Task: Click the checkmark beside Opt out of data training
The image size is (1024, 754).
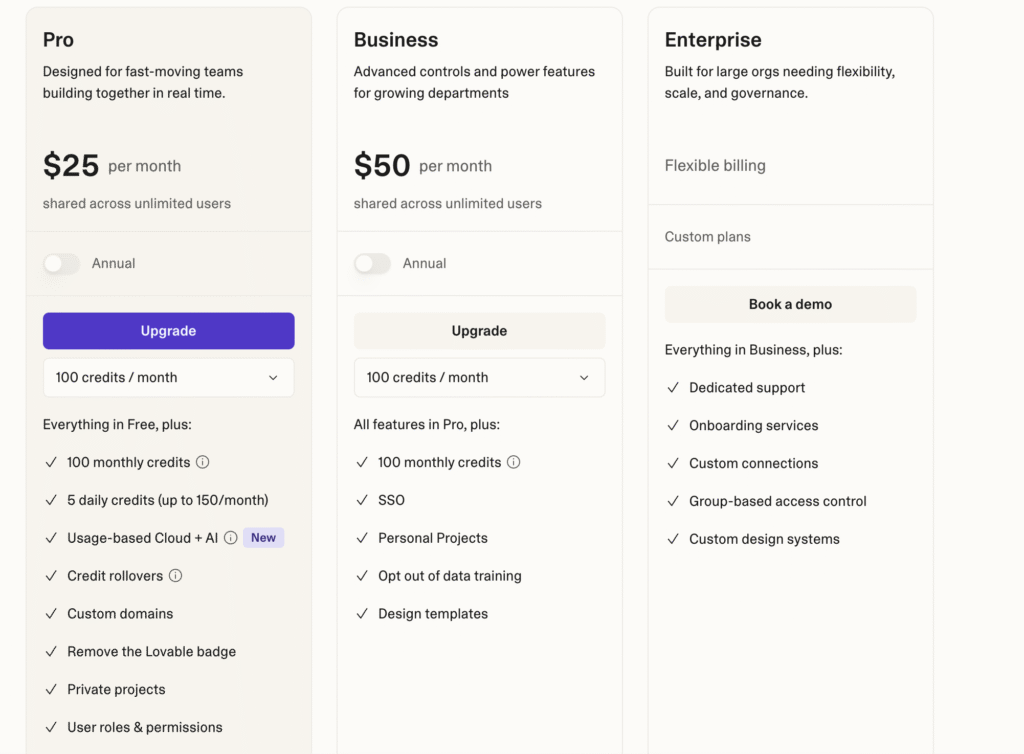Action: [x=362, y=576]
